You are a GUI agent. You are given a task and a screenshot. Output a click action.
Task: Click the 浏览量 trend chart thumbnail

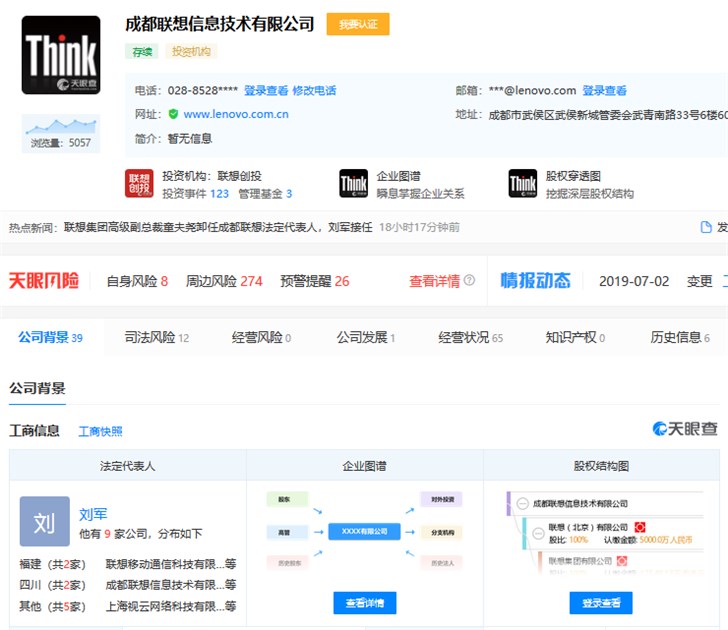61,127
